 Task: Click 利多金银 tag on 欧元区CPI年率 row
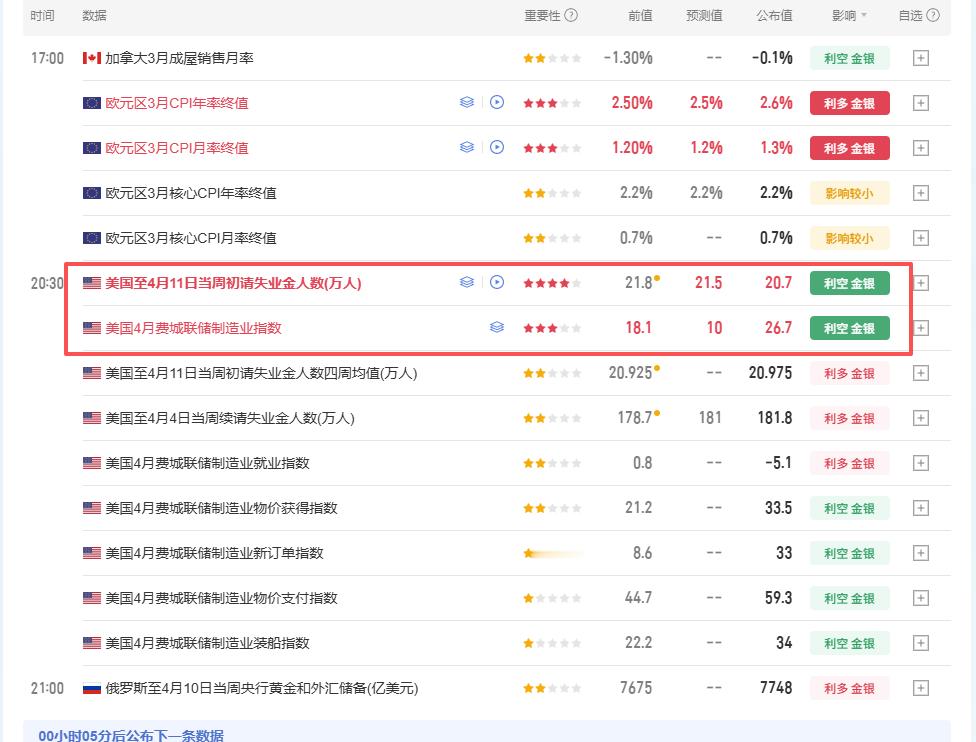click(x=850, y=103)
